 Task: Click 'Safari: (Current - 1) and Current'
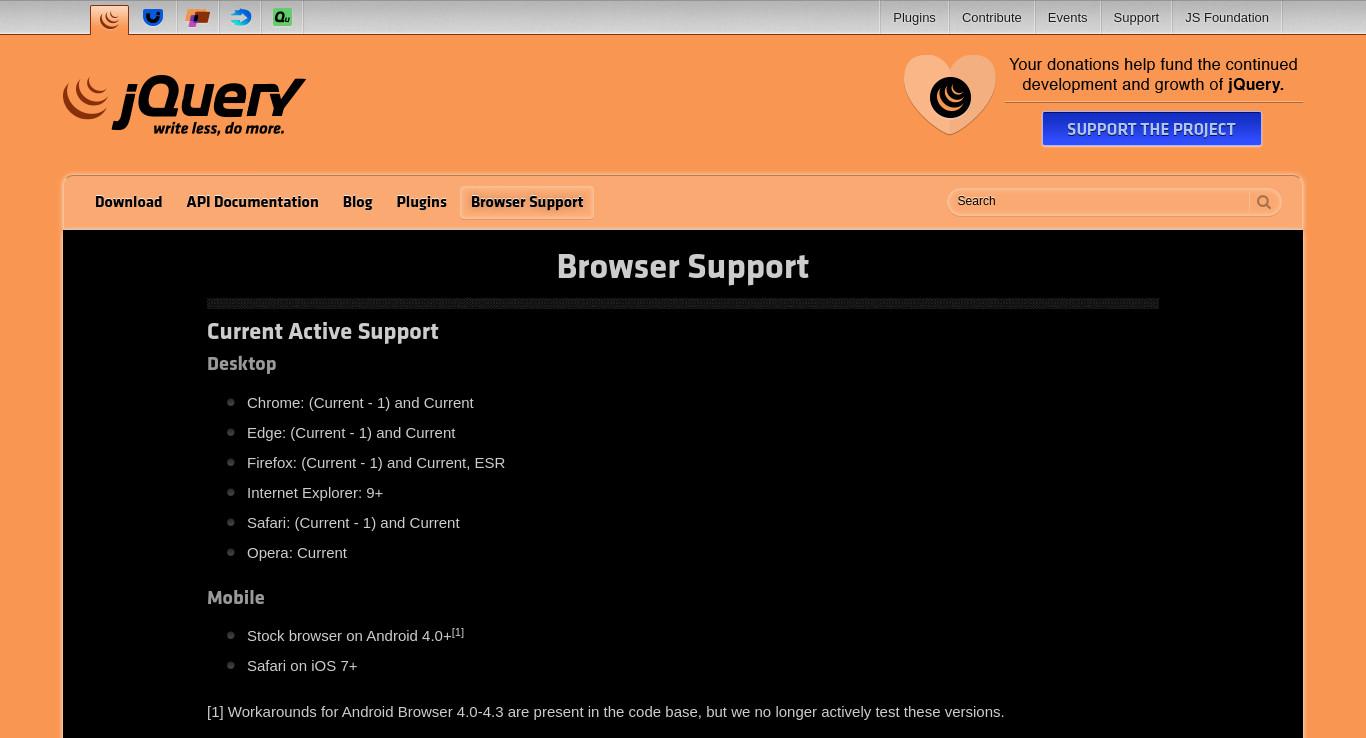click(x=353, y=523)
